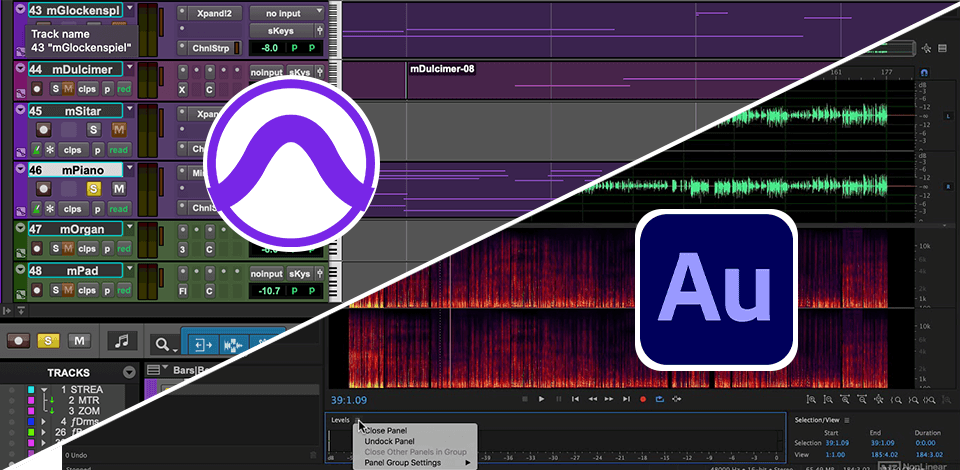
Task: Click the Fast Forward button in Audition
Action: point(609,399)
